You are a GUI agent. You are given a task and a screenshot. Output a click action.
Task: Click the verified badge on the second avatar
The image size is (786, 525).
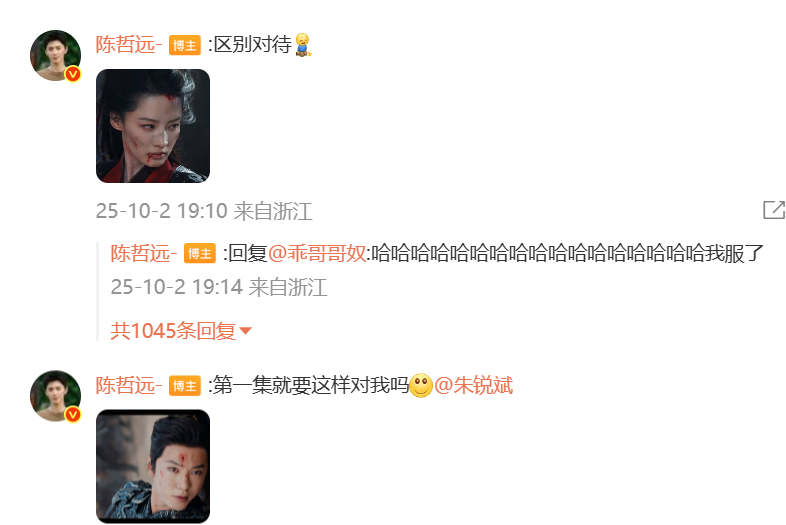pos(73,415)
